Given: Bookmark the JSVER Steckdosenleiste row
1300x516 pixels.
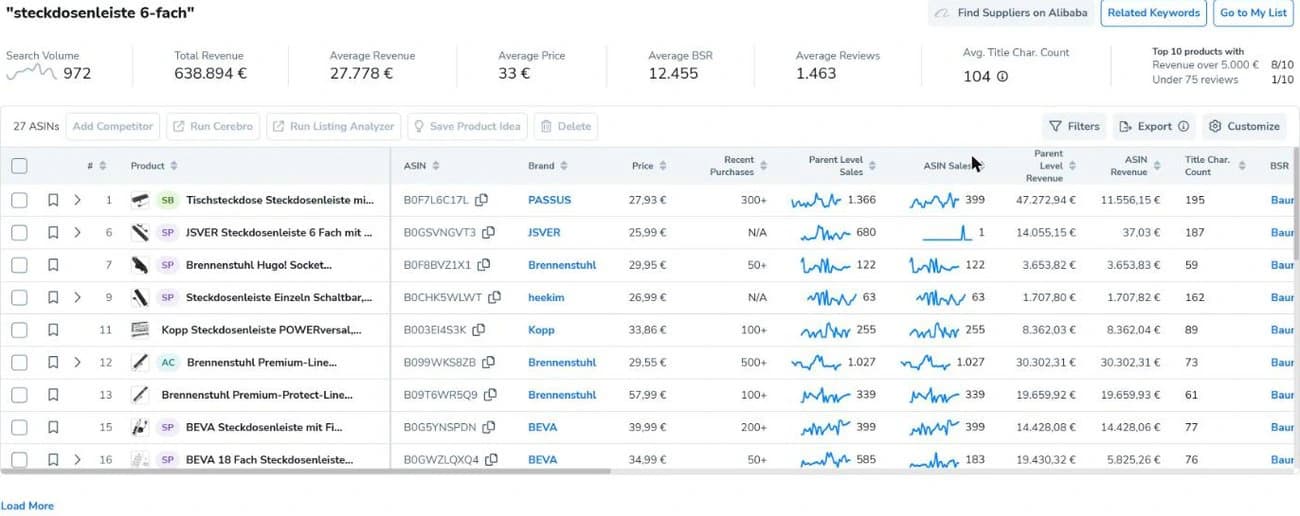Looking at the screenshot, I should 53,233.
